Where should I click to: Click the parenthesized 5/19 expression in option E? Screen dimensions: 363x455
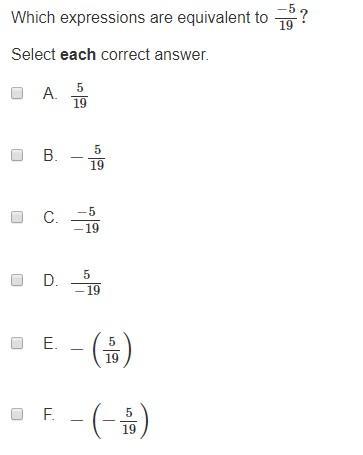tap(101, 349)
